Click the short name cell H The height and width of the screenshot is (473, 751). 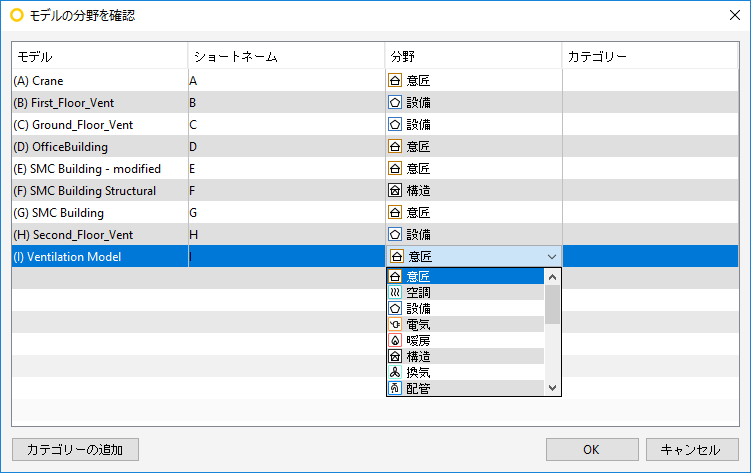coord(286,235)
